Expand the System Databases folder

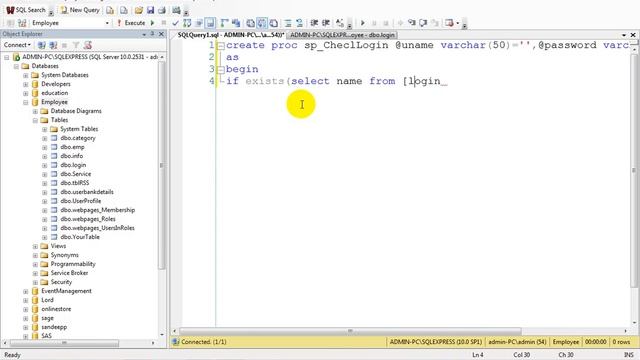point(26,75)
